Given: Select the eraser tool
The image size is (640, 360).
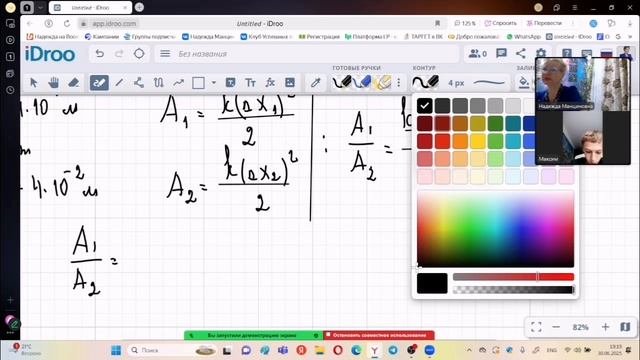Looking at the screenshot, I should (x=73, y=83).
